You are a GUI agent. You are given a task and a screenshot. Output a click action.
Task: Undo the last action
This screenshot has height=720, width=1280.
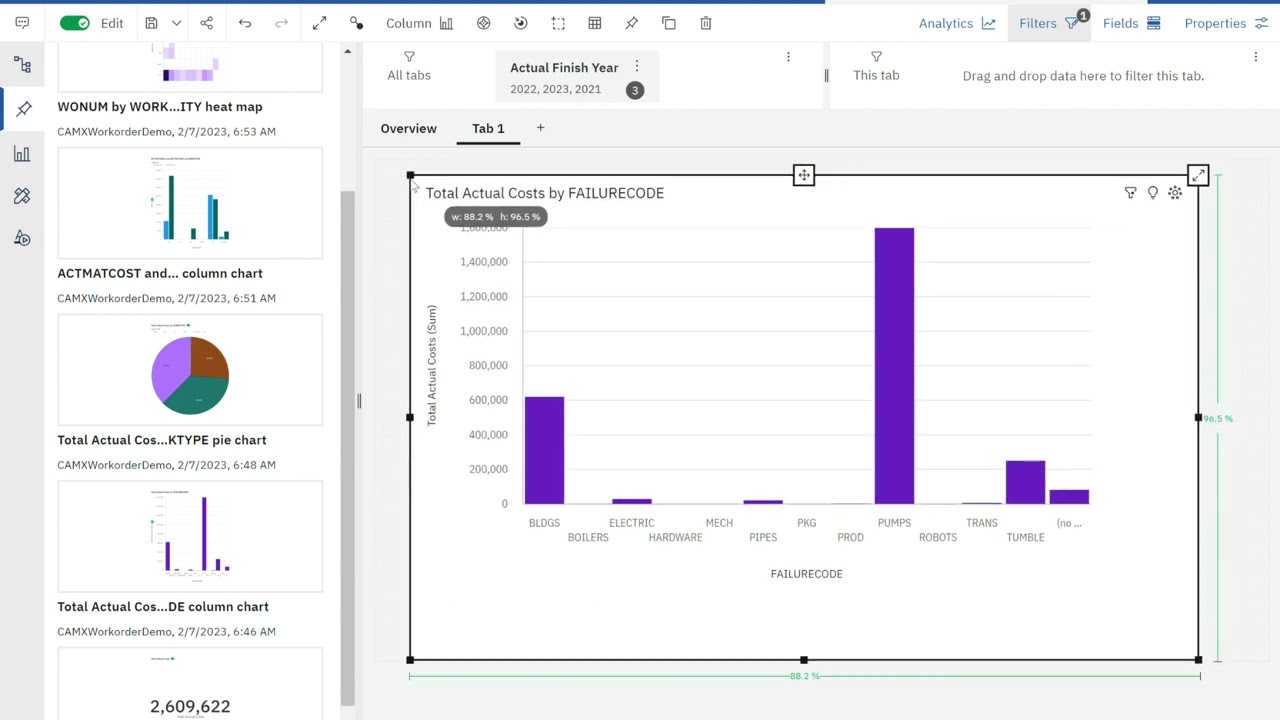[245, 23]
